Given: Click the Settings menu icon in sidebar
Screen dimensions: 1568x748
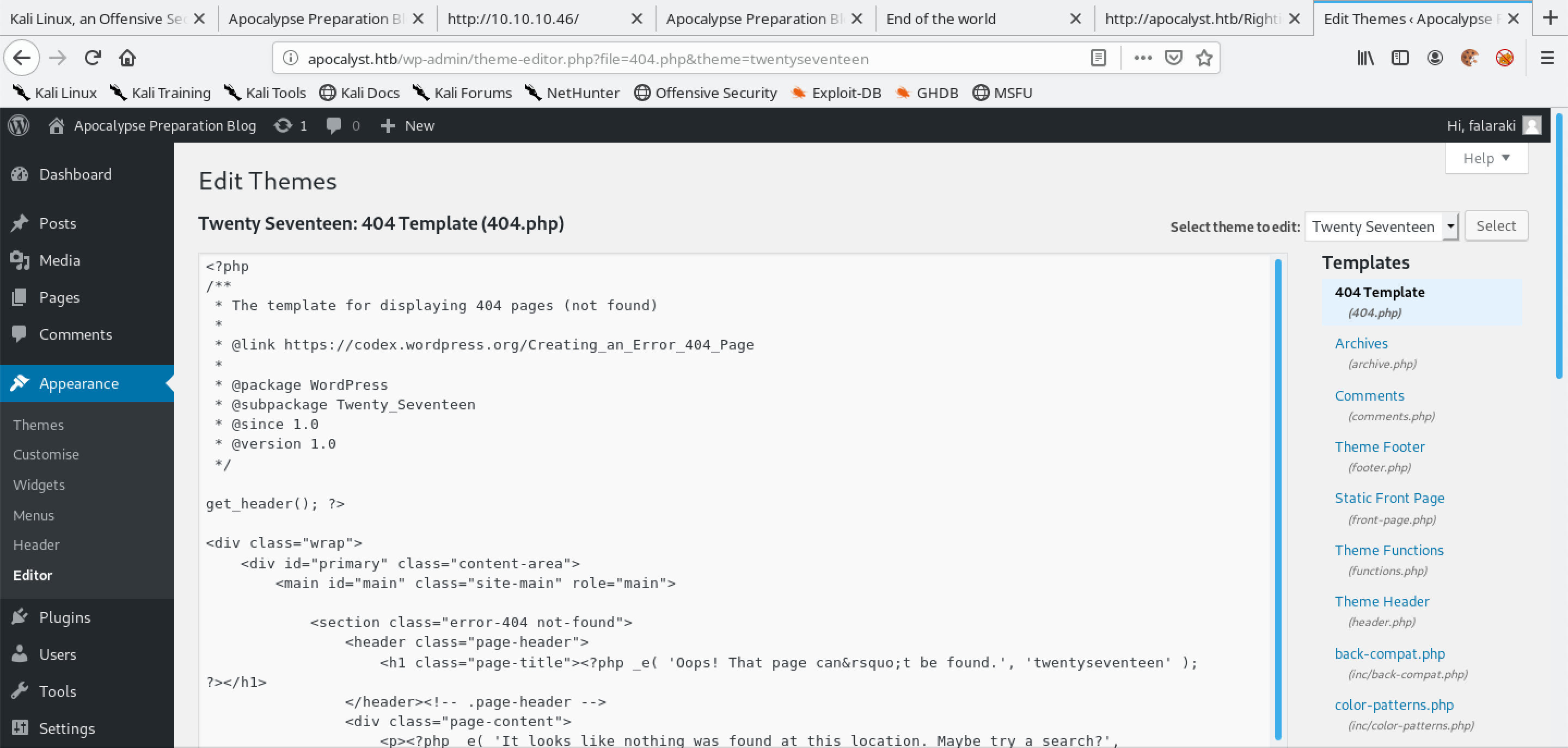Looking at the screenshot, I should (20, 728).
